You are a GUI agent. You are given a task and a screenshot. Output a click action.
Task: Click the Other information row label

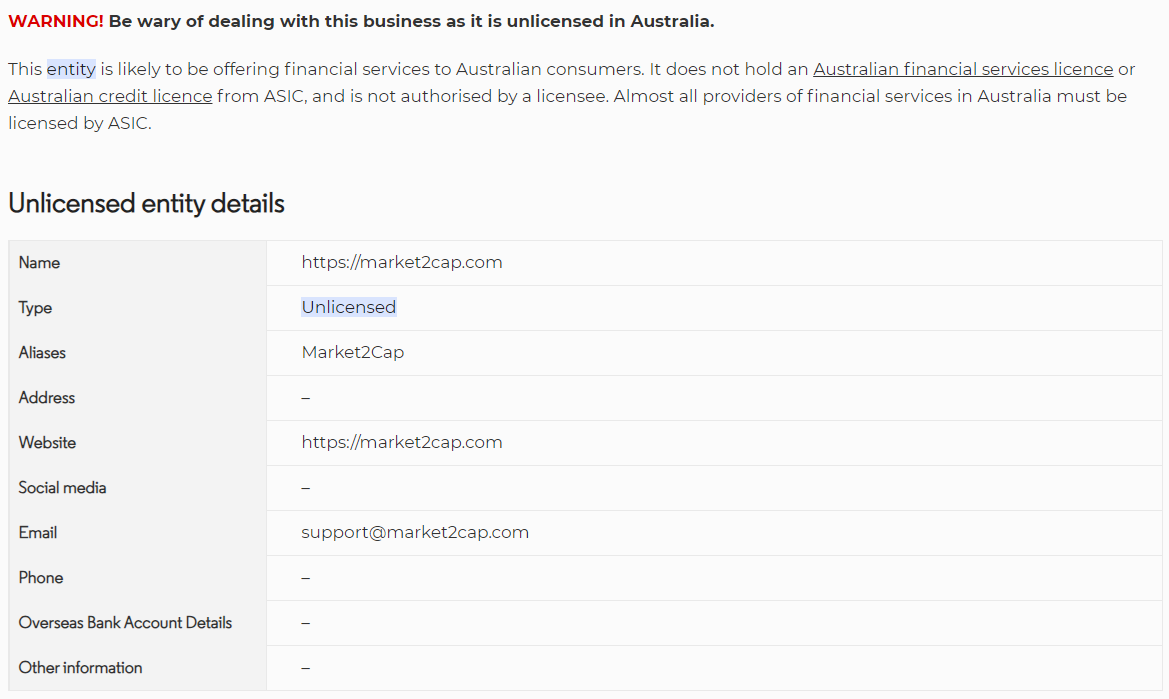pos(80,668)
